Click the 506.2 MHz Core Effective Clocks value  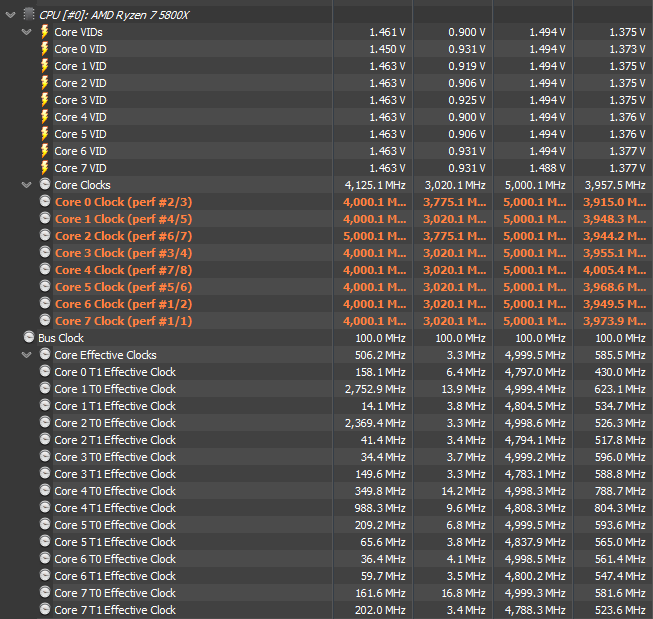380,355
